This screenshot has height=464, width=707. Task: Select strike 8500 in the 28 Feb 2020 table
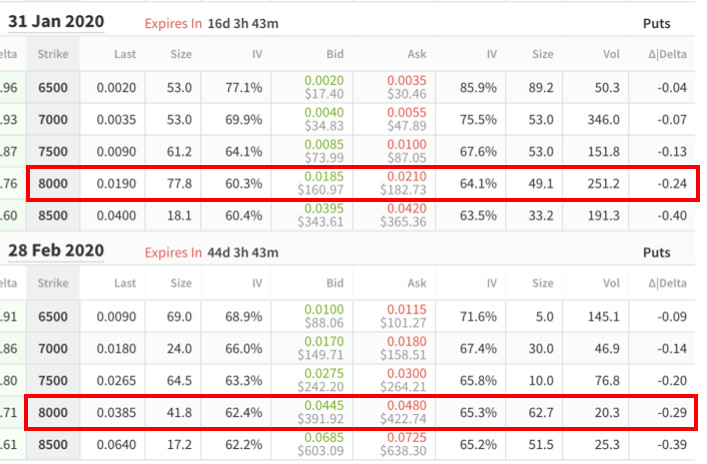pos(53,445)
